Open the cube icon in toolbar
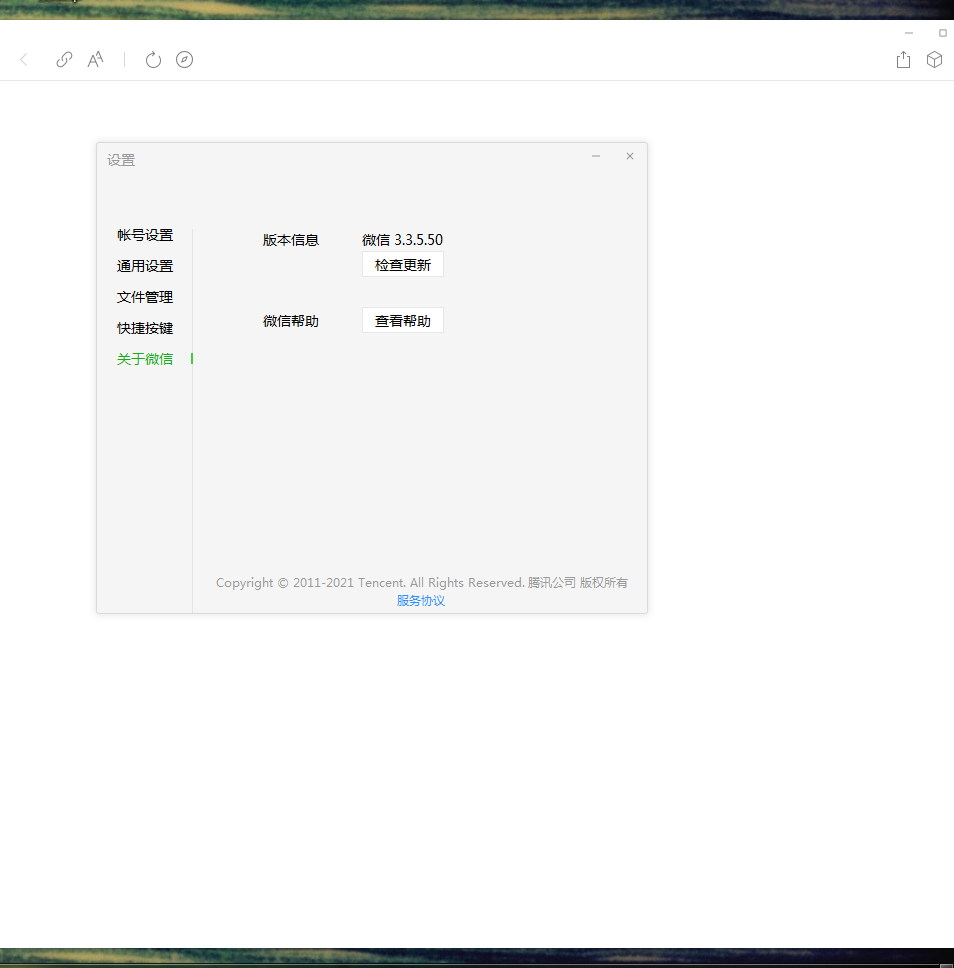The width and height of the screenshot is (954, 968). [934, 59]
